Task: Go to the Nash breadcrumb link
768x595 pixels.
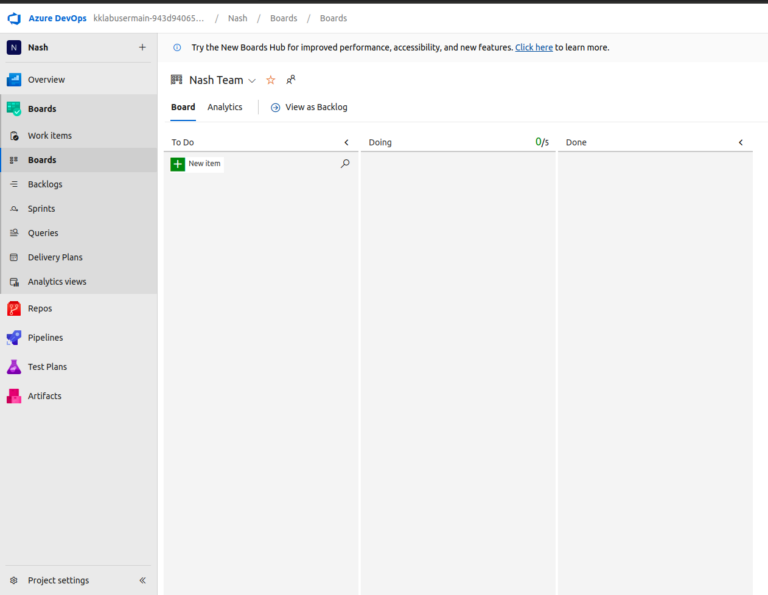Action: pos(238,18)
